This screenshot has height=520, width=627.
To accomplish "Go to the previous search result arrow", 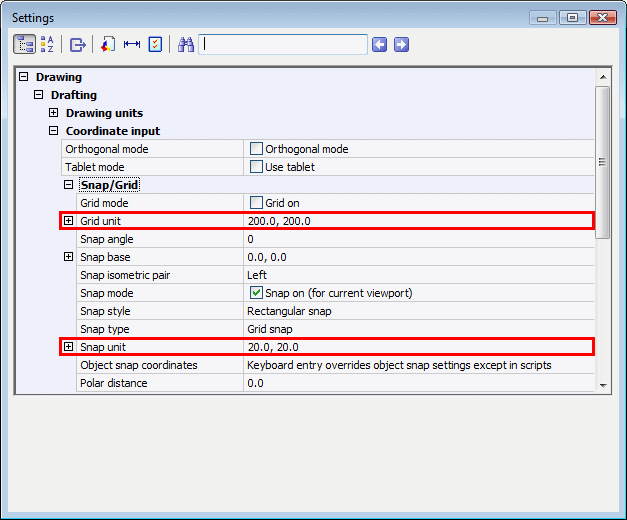I will [379, 44].
